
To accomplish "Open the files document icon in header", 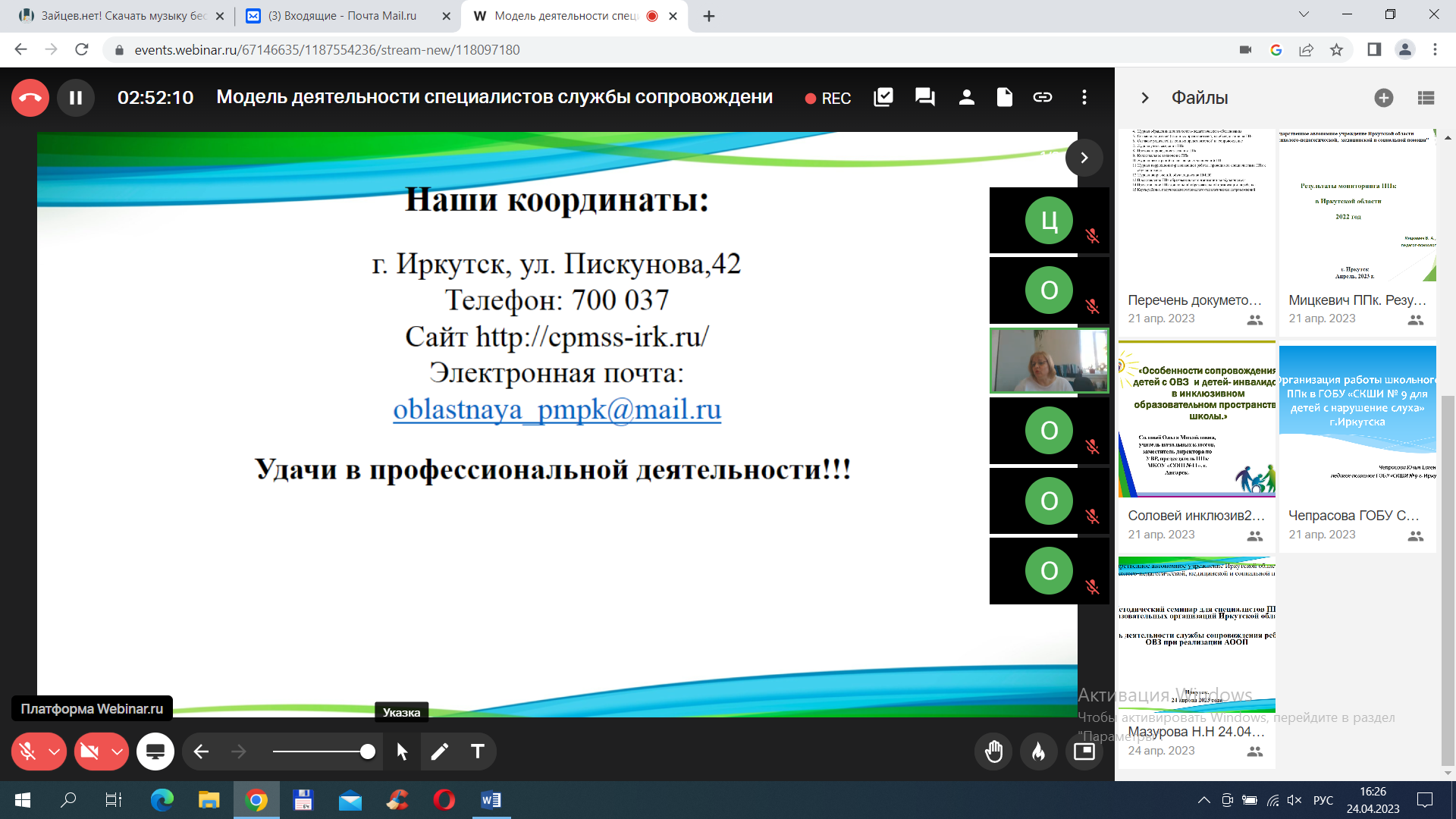I will click(x=1005, y=97).
